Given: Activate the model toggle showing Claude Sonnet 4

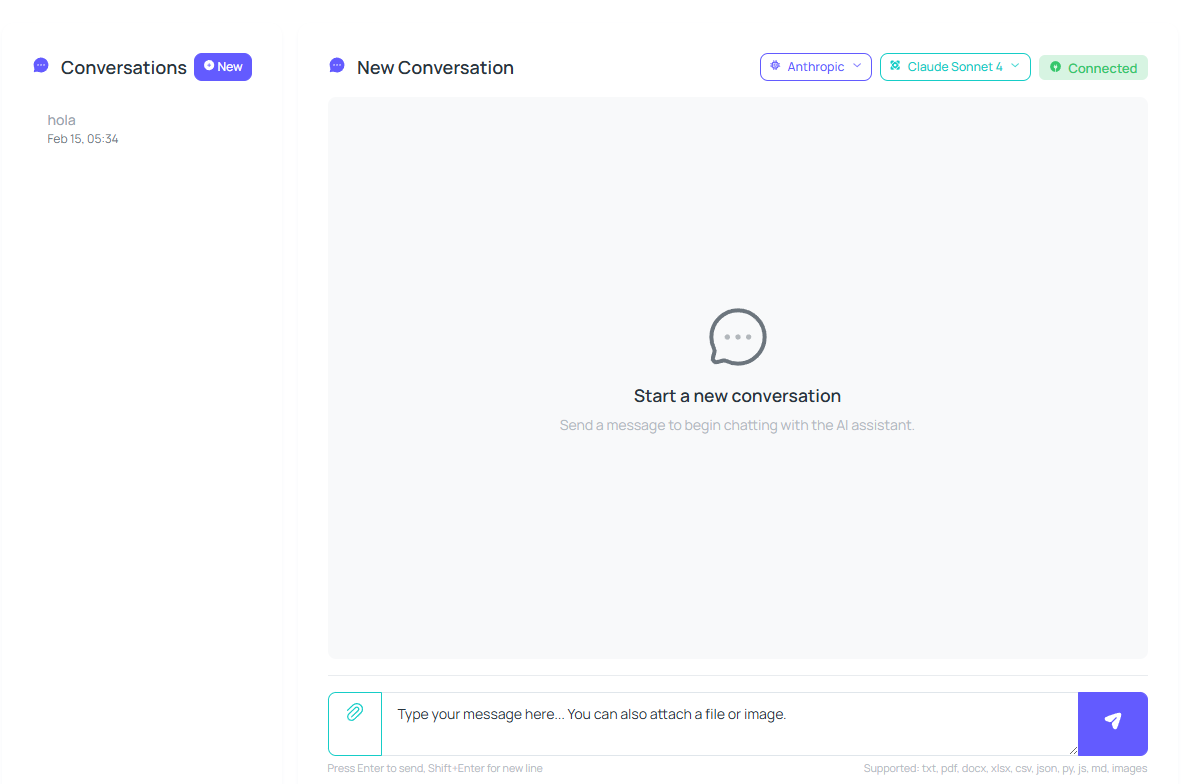Looking at the screenshot, I should click(955, 67).
